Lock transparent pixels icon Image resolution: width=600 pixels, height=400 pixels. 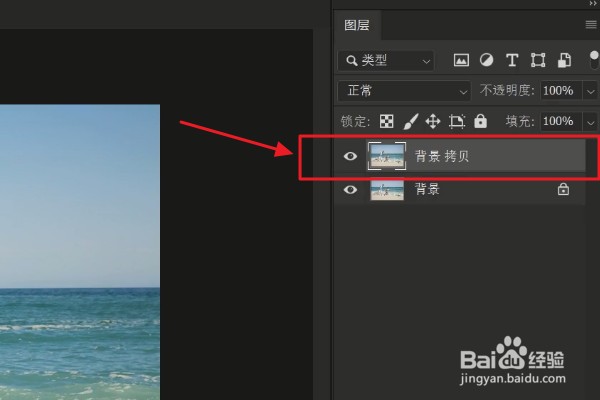386,122
